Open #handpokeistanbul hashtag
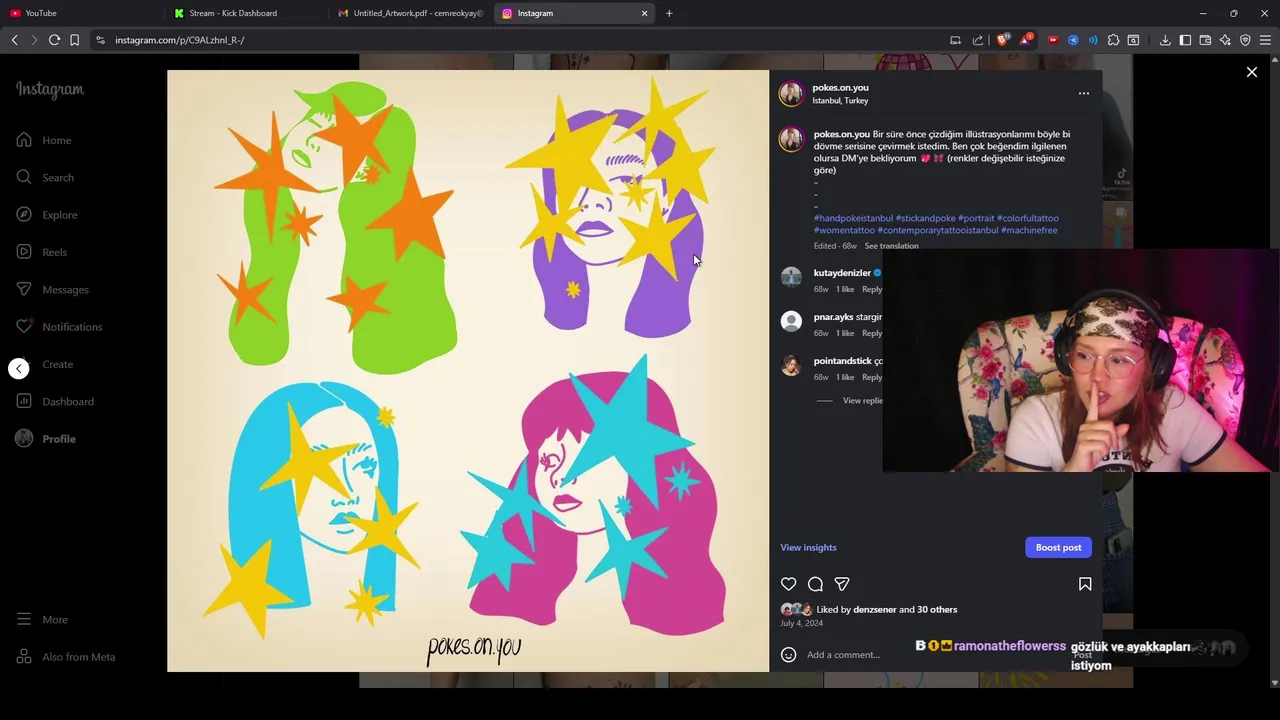This screenshot has height=720, width=1280. (x=853, y=218)
